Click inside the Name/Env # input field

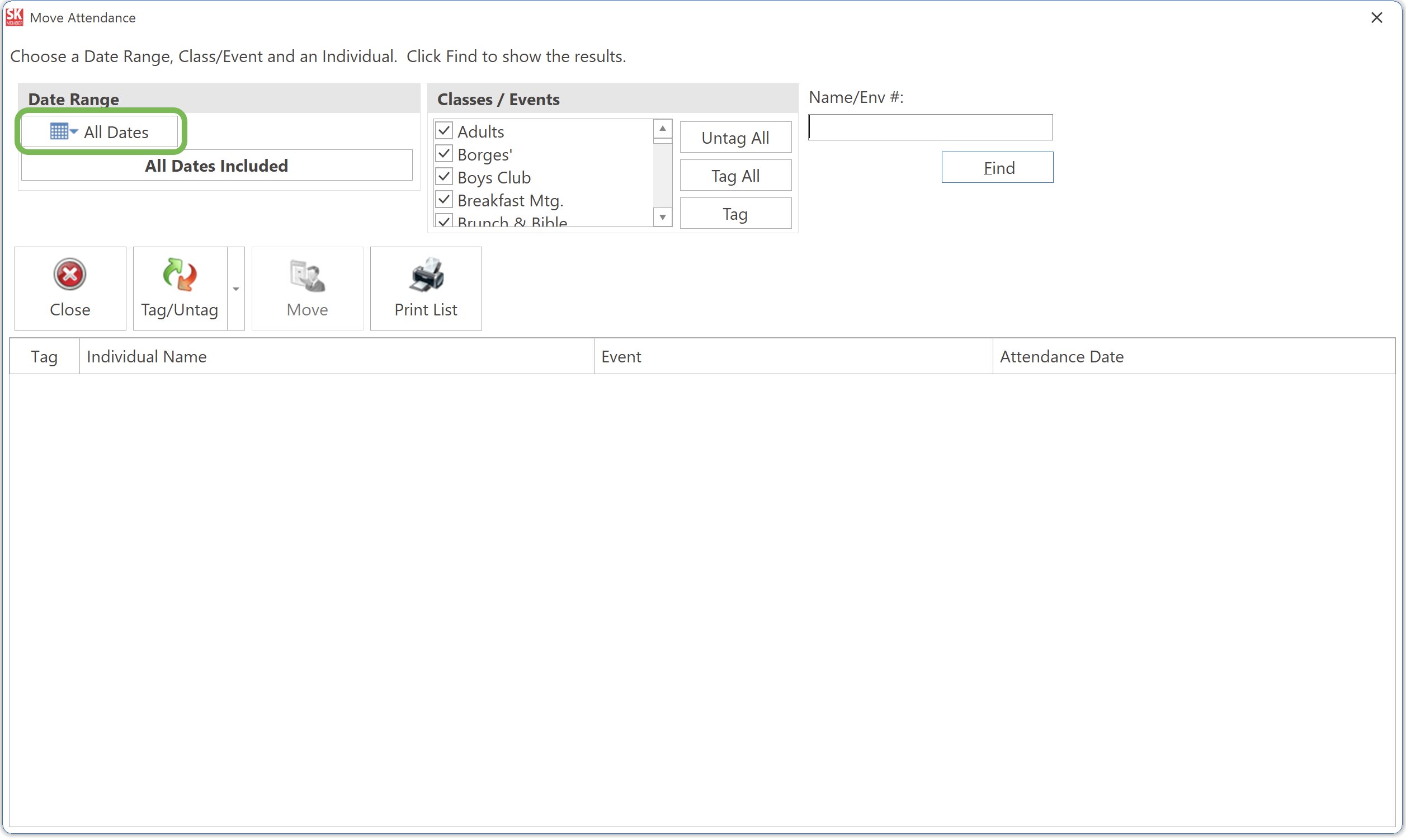pos(930,127)
